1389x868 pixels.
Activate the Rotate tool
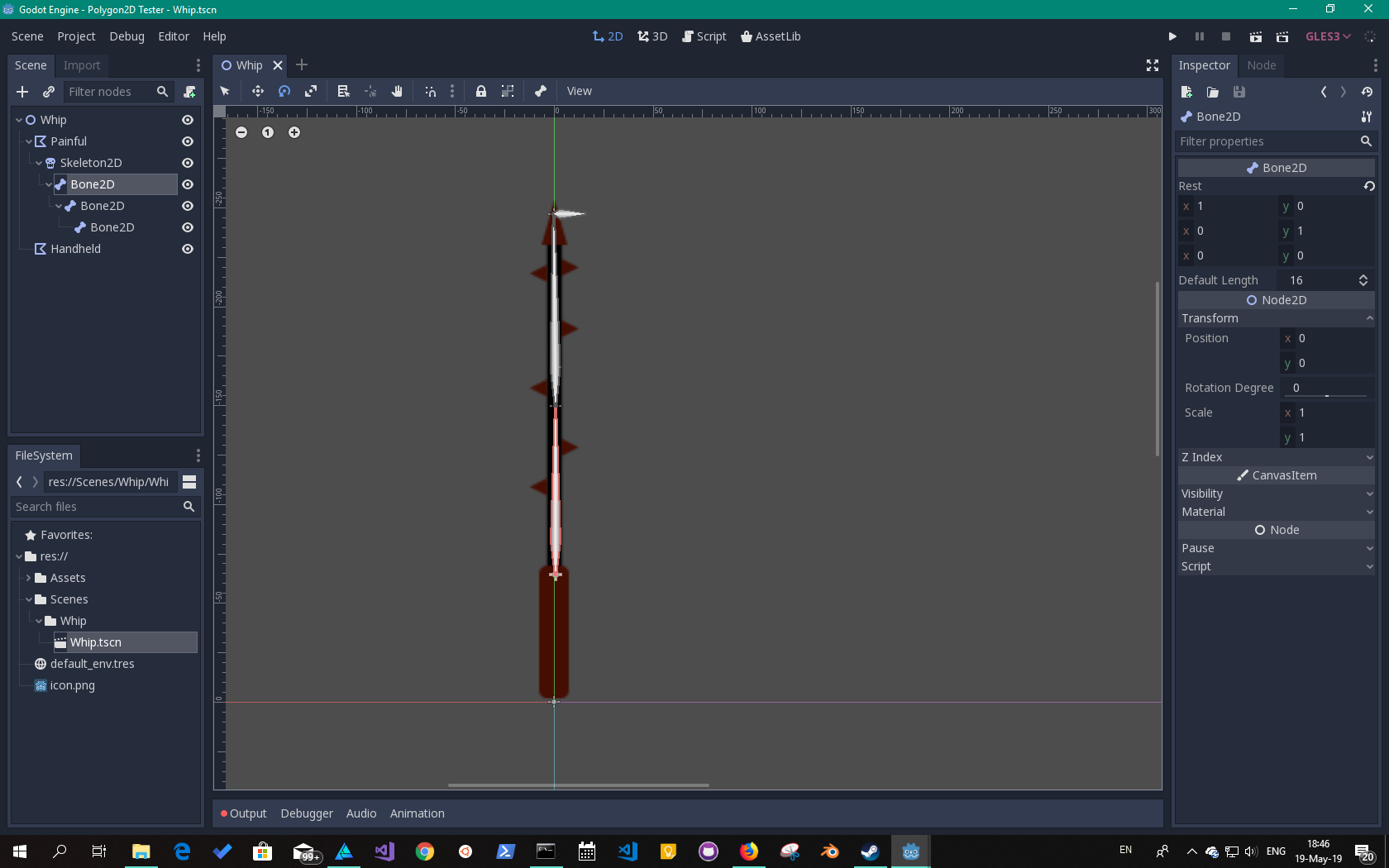point(284,91)
